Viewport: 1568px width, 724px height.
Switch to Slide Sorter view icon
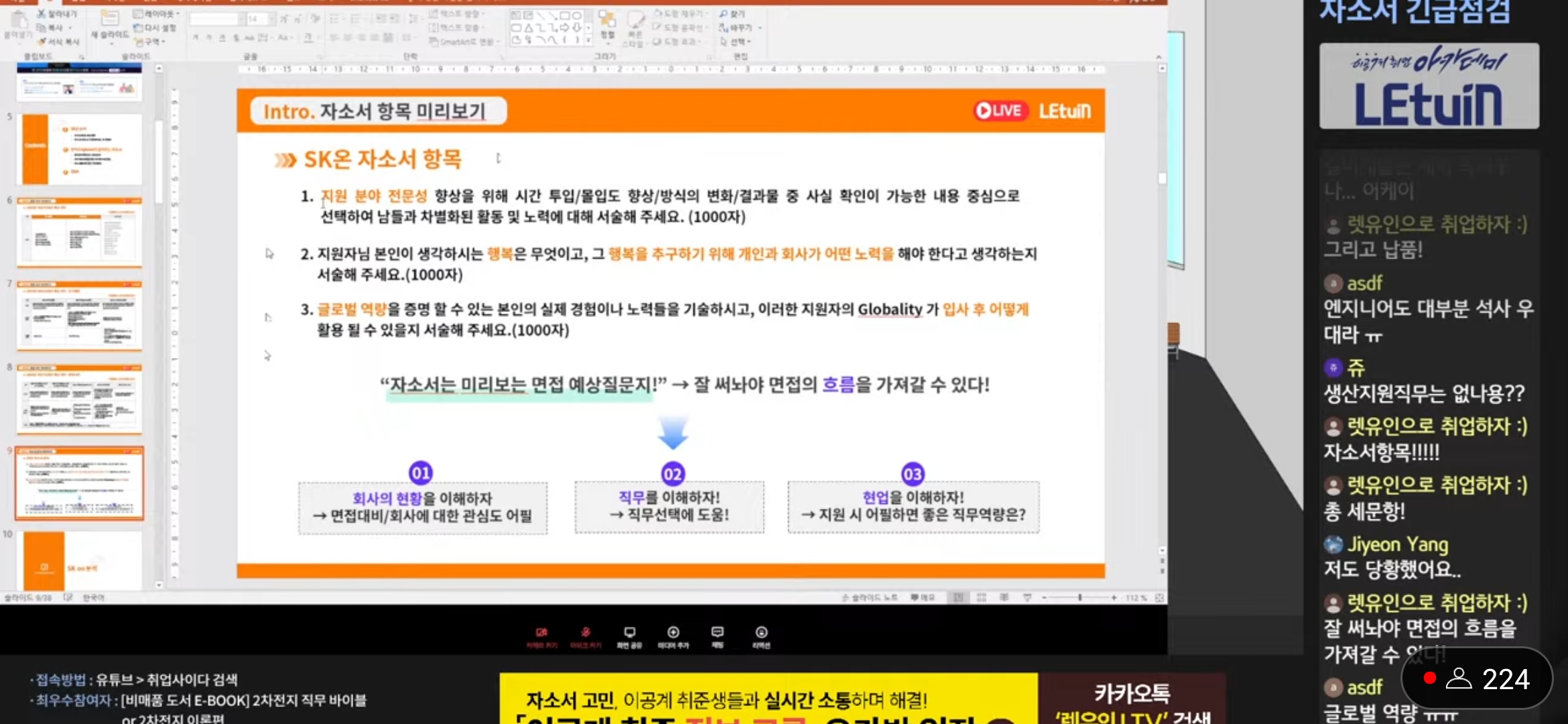(982, 597)
